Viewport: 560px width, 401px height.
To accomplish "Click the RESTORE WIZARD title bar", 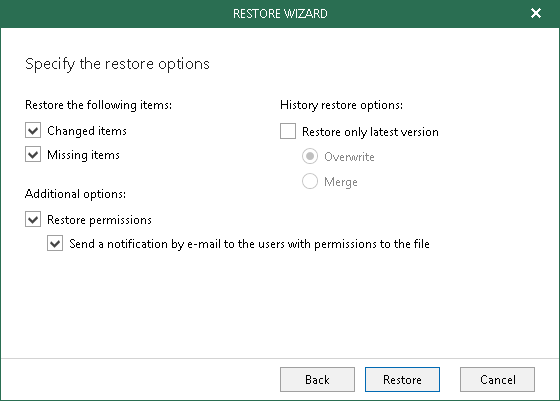I will 280,14.
